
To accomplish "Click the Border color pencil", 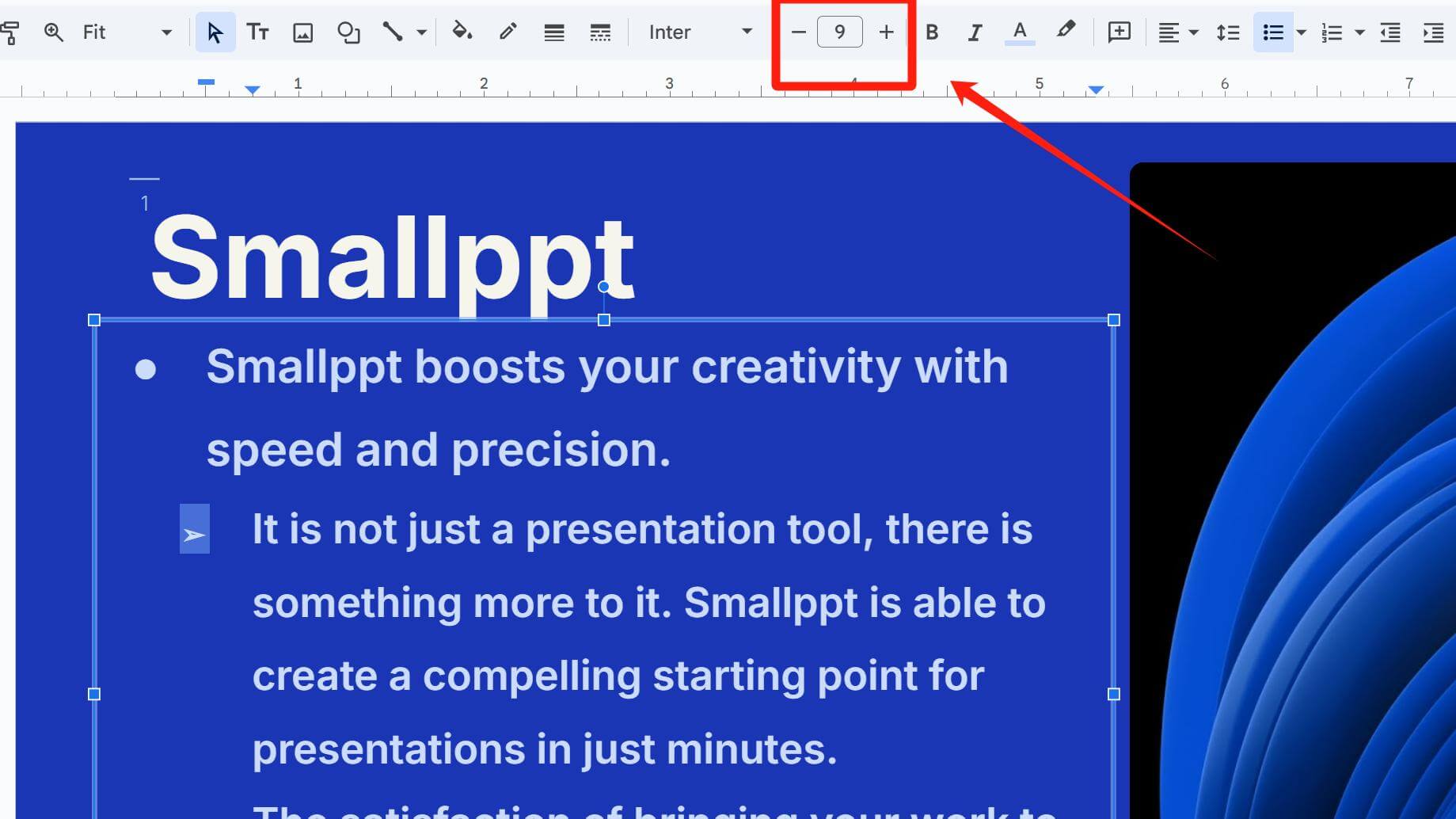I will tap(508, 32).
